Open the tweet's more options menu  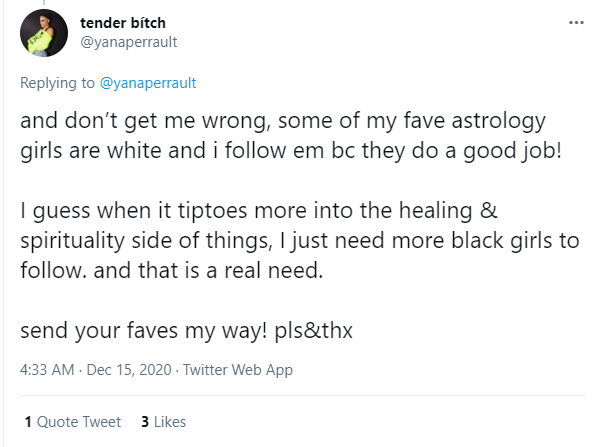(575, 21)
